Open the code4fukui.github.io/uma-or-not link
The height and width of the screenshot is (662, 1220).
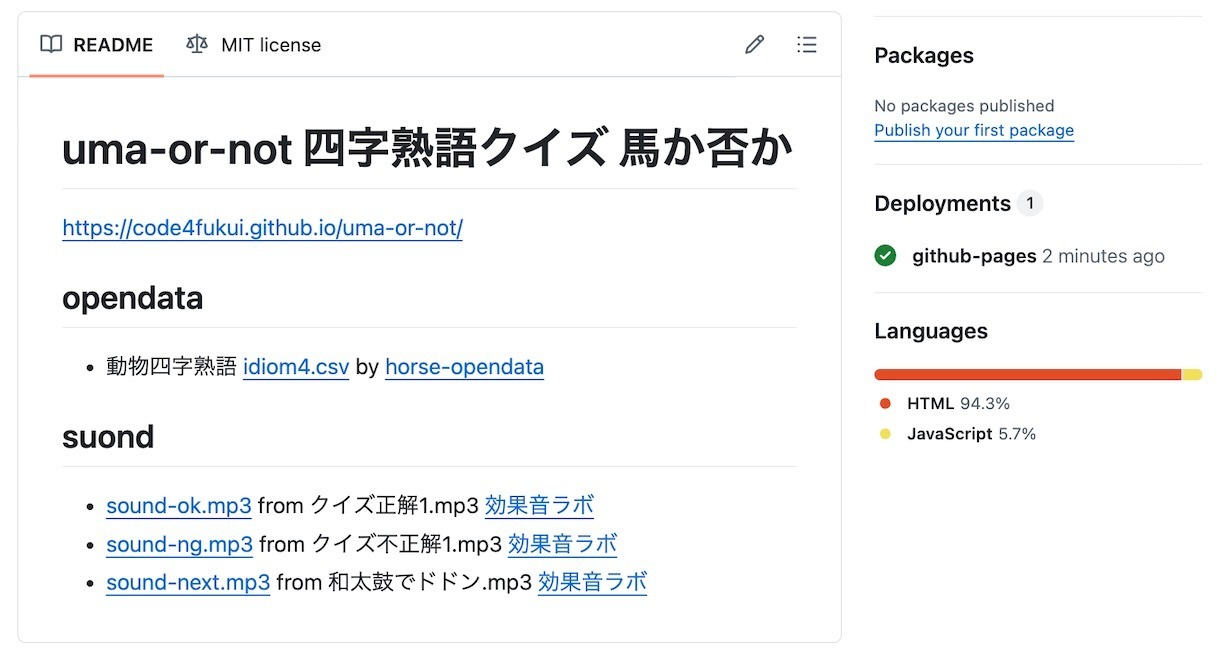(262, 228)
